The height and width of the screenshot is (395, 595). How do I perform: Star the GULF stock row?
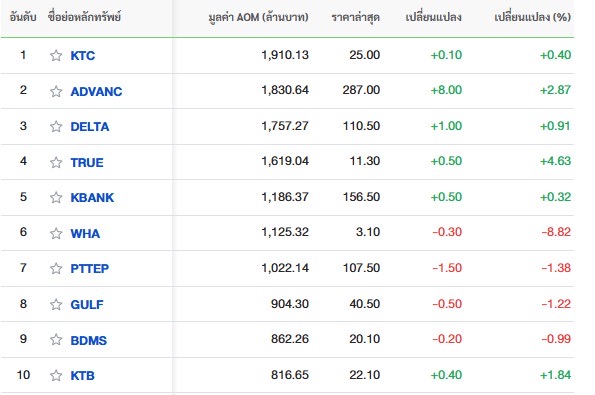coord(56,304)
